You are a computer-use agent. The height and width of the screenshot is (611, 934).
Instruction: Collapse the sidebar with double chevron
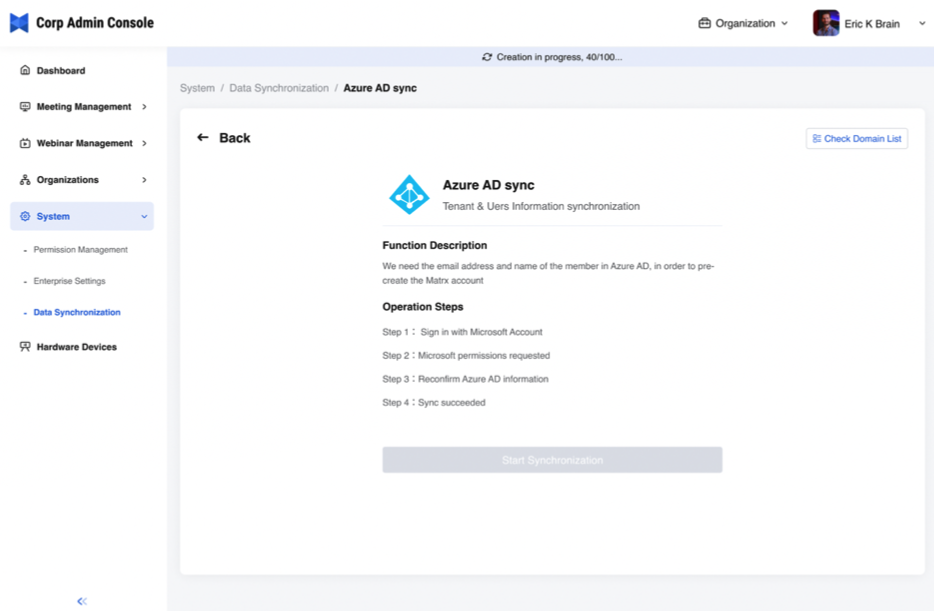[x=82, y=601]
